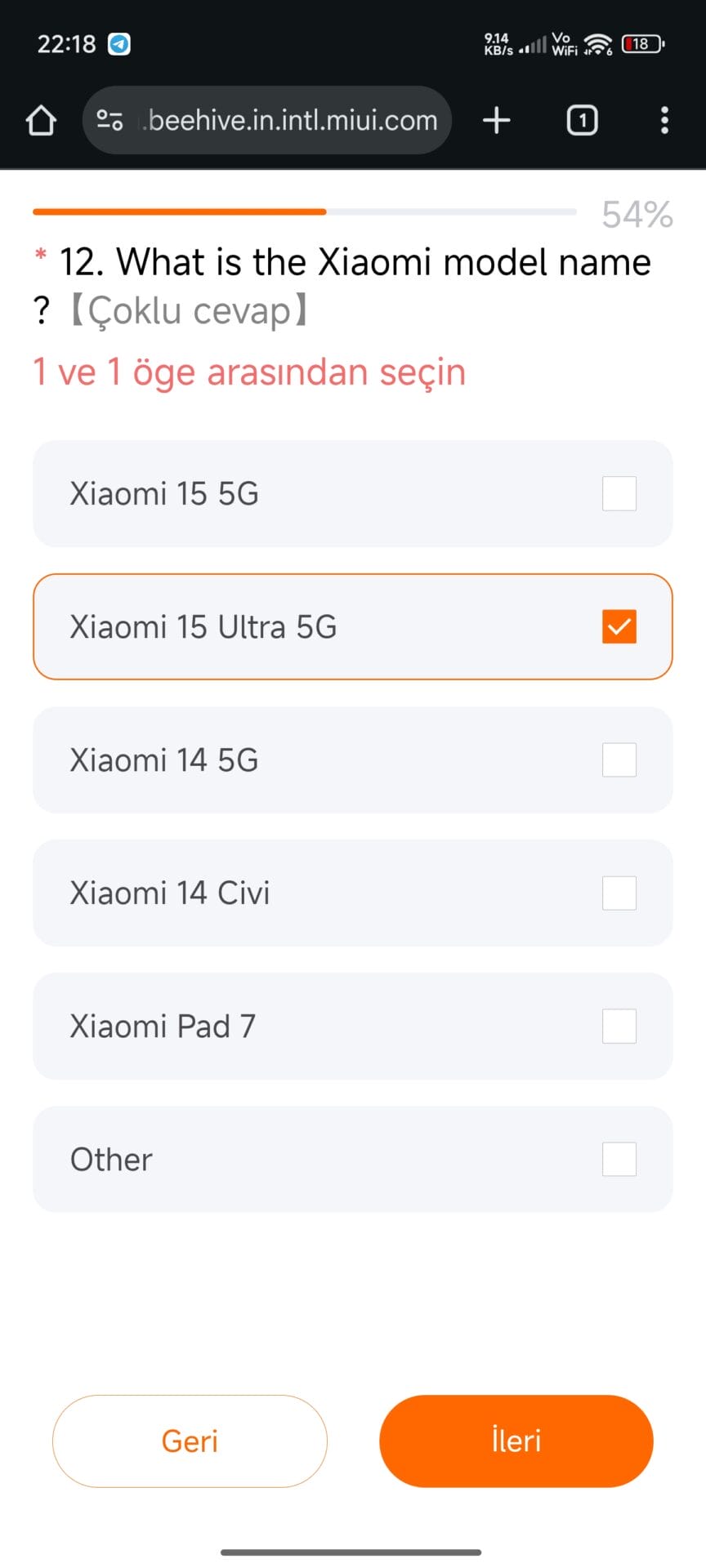Tap the Telegram notification icon
706x1568 pixels.
pos(119,44)
